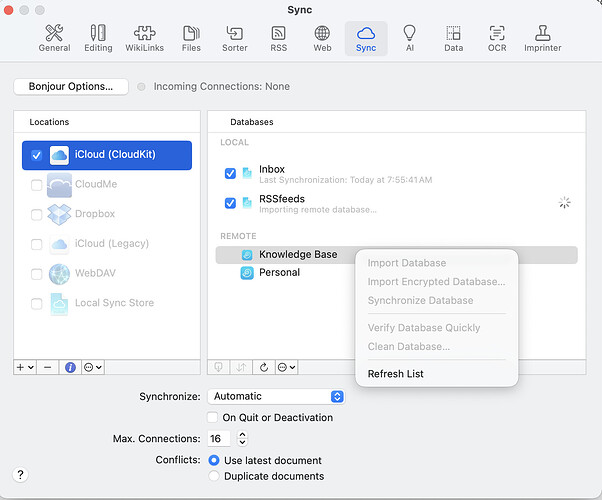This screenshot has width=602, height=500.
Task: Enable On Quit or Deactivation checkbox
Action: coord(212,417)
